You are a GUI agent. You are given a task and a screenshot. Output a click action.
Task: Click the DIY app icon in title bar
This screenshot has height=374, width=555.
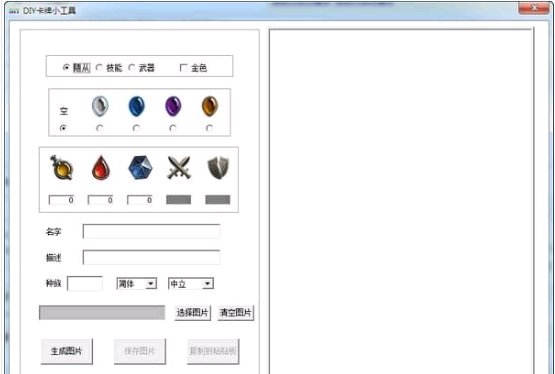pos(14,11)
